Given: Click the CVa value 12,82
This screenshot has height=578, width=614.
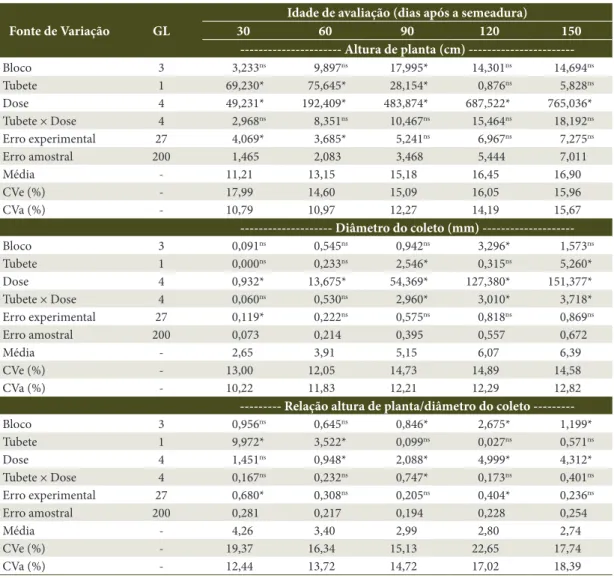Looking at the screenshot, I should (x=567, y=388).
